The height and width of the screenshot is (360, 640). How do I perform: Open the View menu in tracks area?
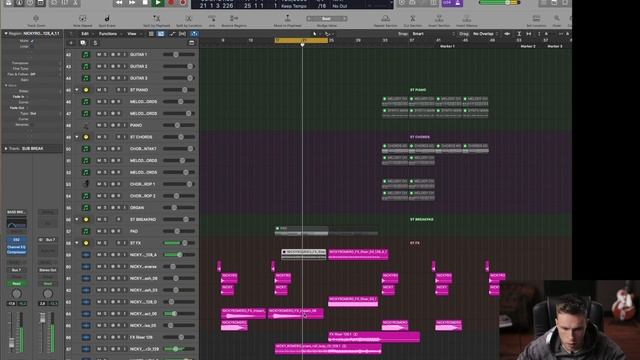tap(132, 34)
